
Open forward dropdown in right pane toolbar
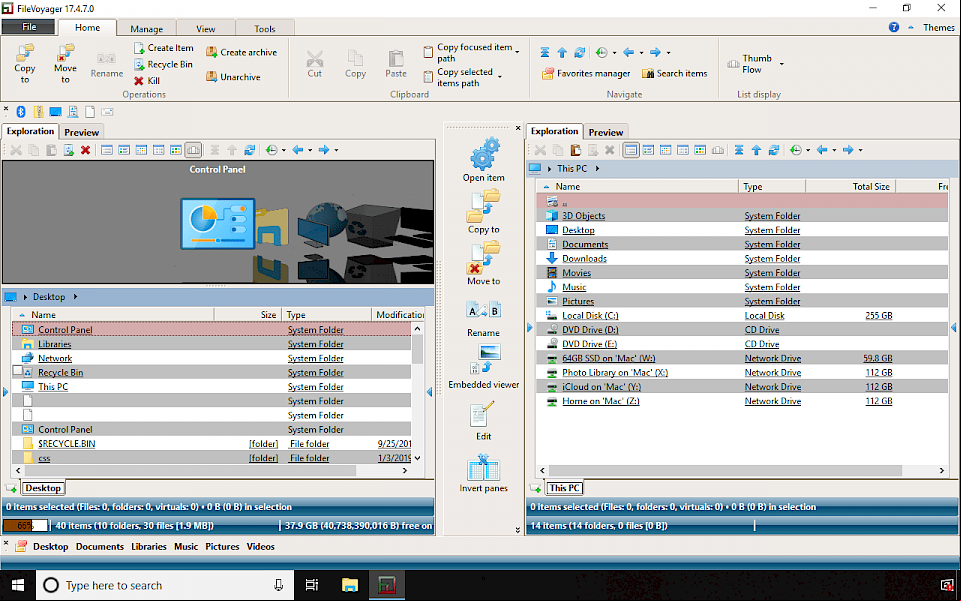click(x=860, y=150)
